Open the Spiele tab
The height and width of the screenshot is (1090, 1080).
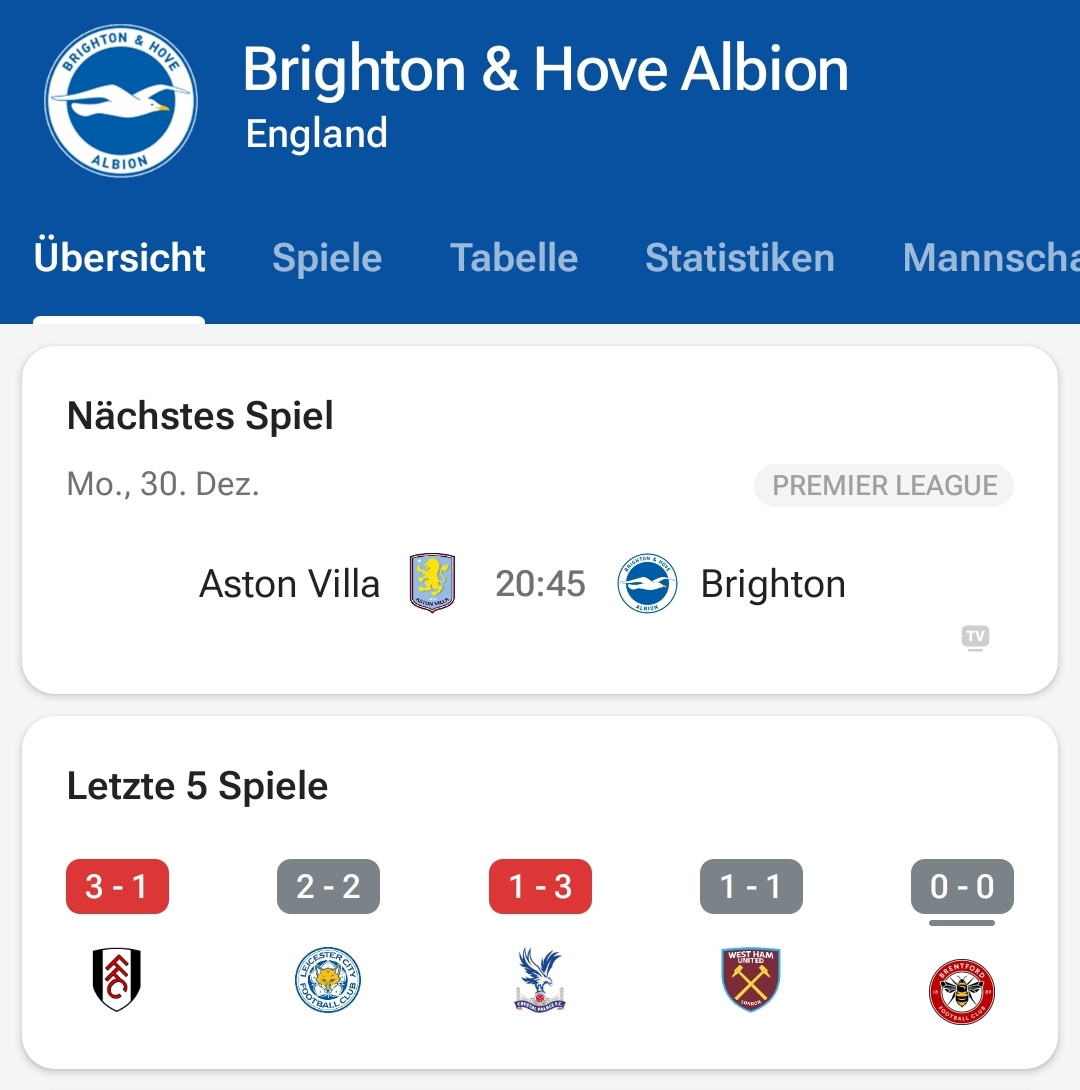[x=327, y=258]
